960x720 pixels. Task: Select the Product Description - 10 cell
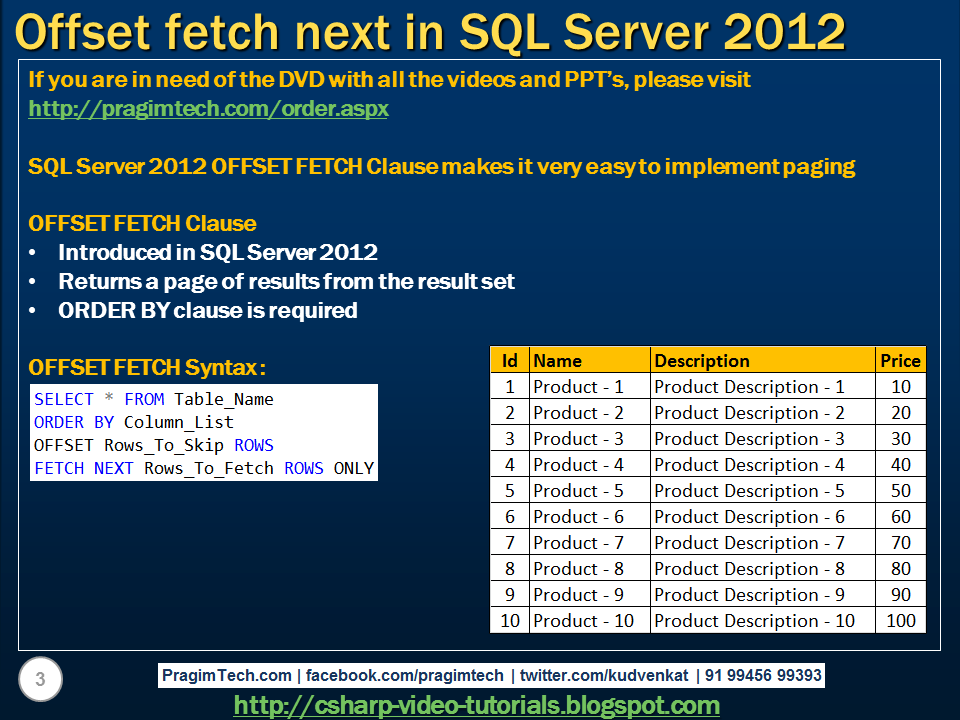(x=757, y=621)
